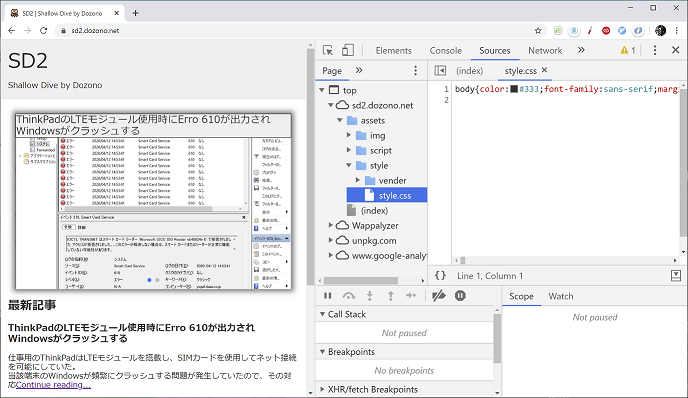Viewport: 688px width, 398px height.
Task: Expand the vender folder
Action: [358, 180]
